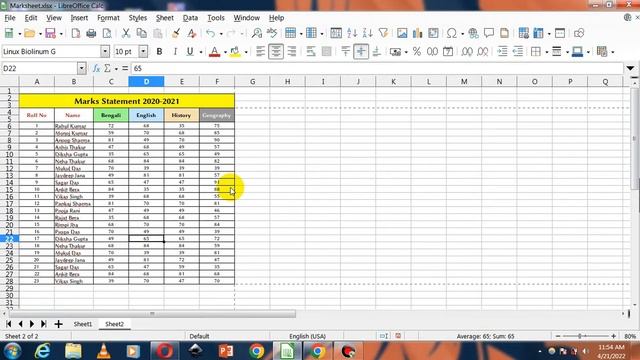Click the formula input line showing 65

(x=376, y=68)
